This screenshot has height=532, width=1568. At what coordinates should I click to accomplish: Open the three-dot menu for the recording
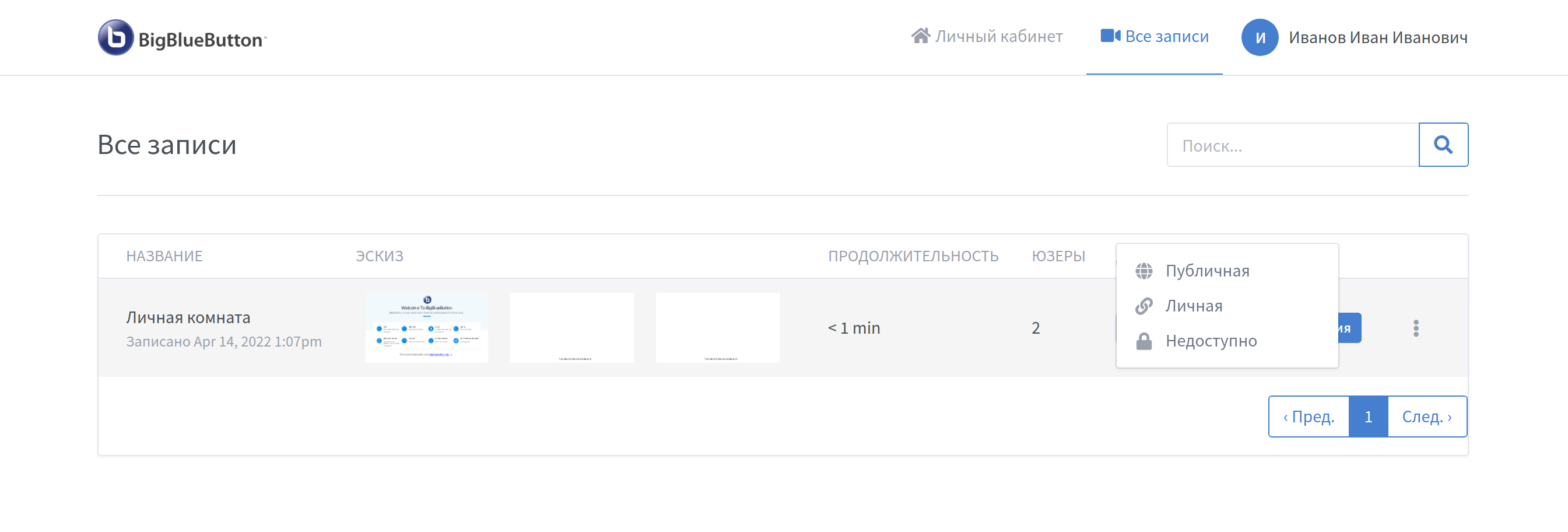[1416, 328]
